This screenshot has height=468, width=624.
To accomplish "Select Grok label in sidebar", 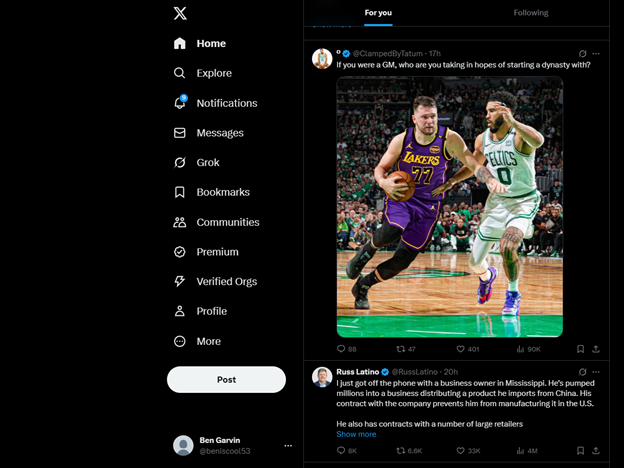I will (x=208, y=162).
